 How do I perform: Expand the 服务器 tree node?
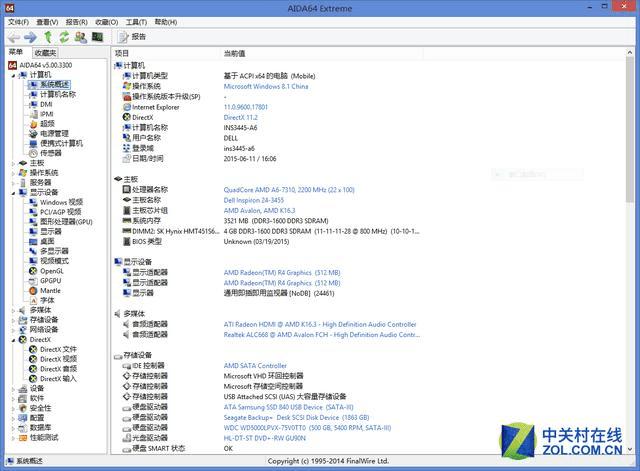tap(13, 183)
